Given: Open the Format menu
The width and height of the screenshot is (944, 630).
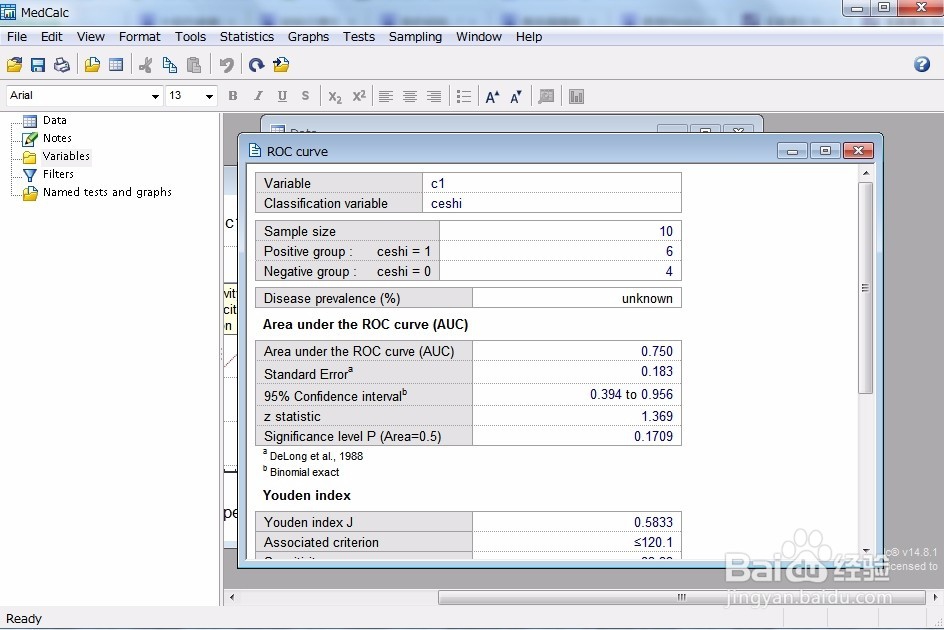Looking at the screenshot, I should point(140,37).
